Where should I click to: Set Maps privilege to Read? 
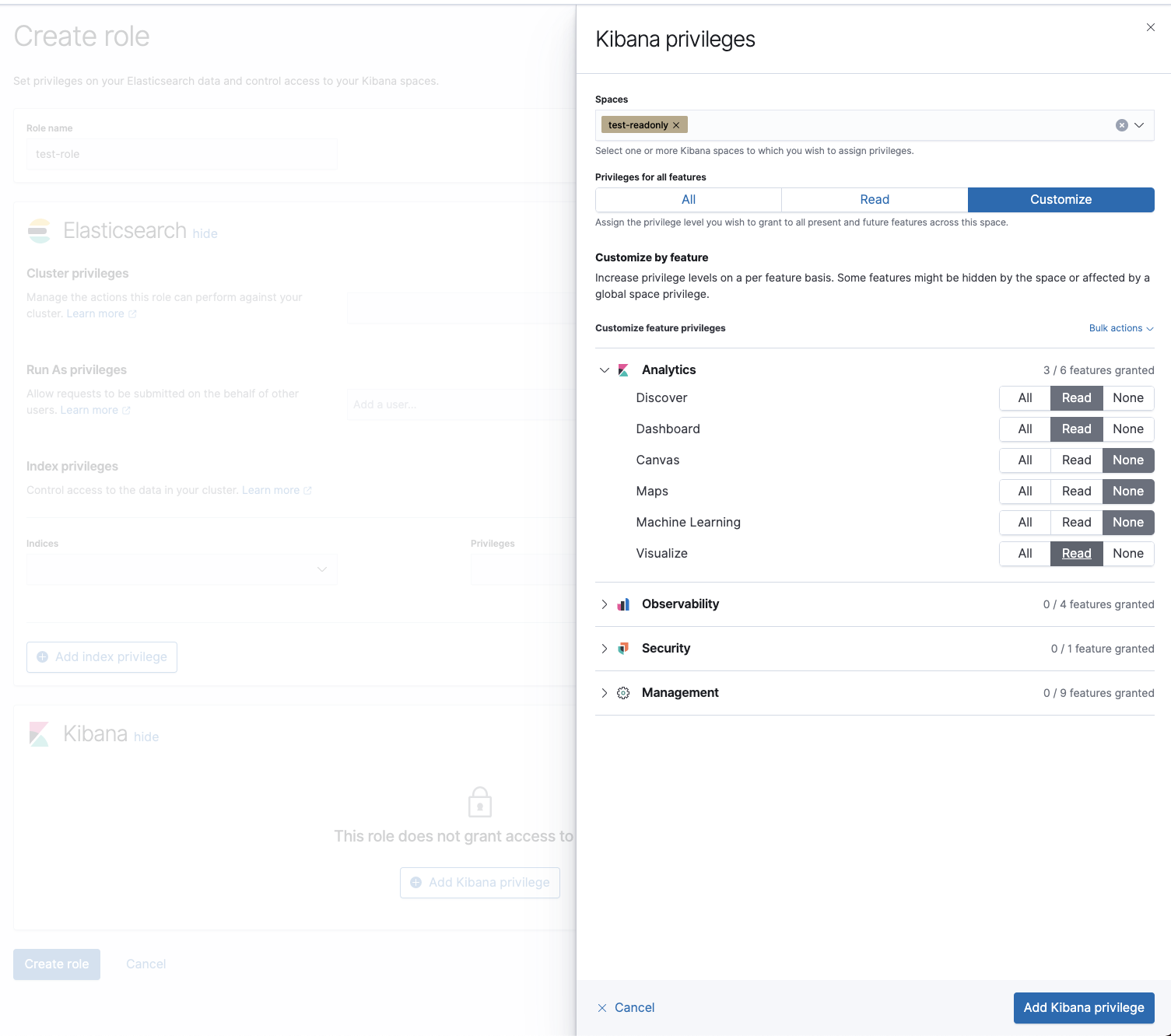pos(1077,492)
